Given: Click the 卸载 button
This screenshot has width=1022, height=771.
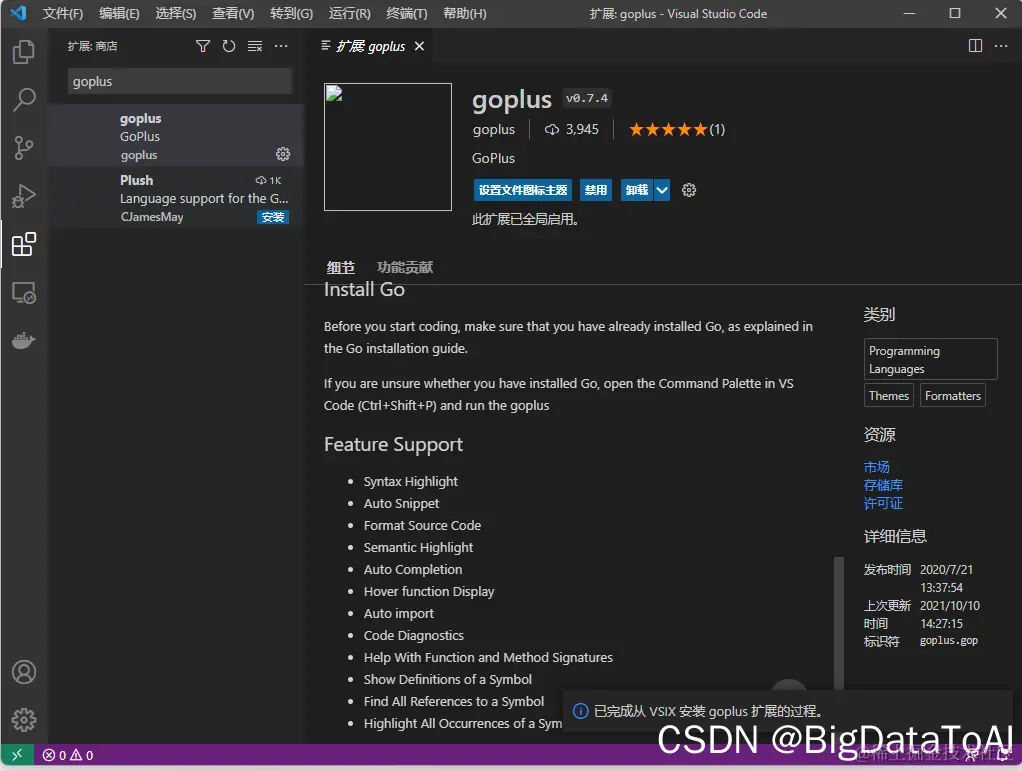Looking at the screenshot, I should click(x=637, y=190).
